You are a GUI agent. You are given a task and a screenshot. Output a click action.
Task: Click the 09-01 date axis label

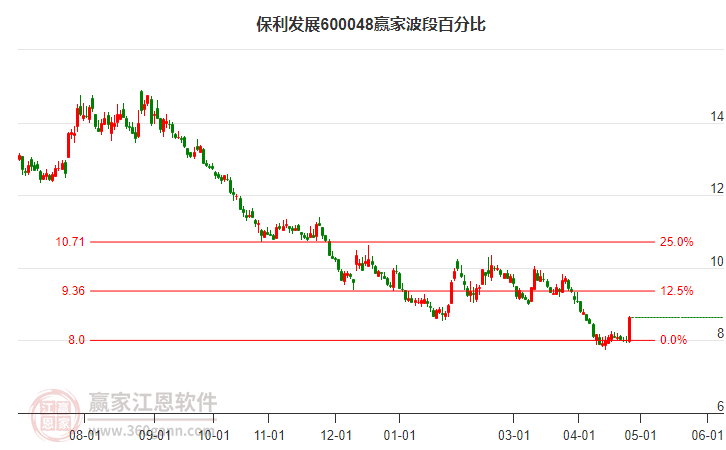[x=155, y=435]
